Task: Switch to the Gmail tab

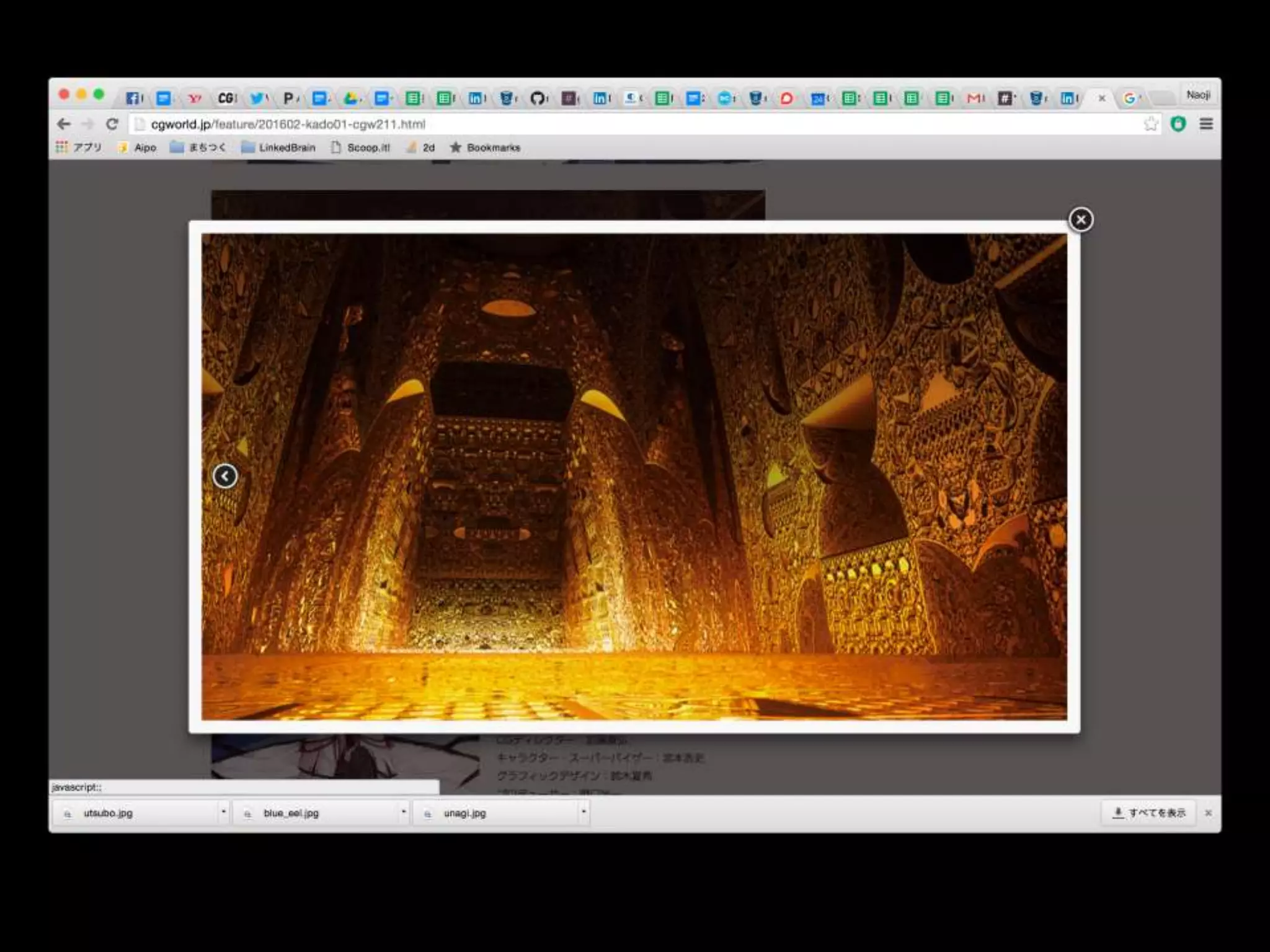Action: pos(974,98)
